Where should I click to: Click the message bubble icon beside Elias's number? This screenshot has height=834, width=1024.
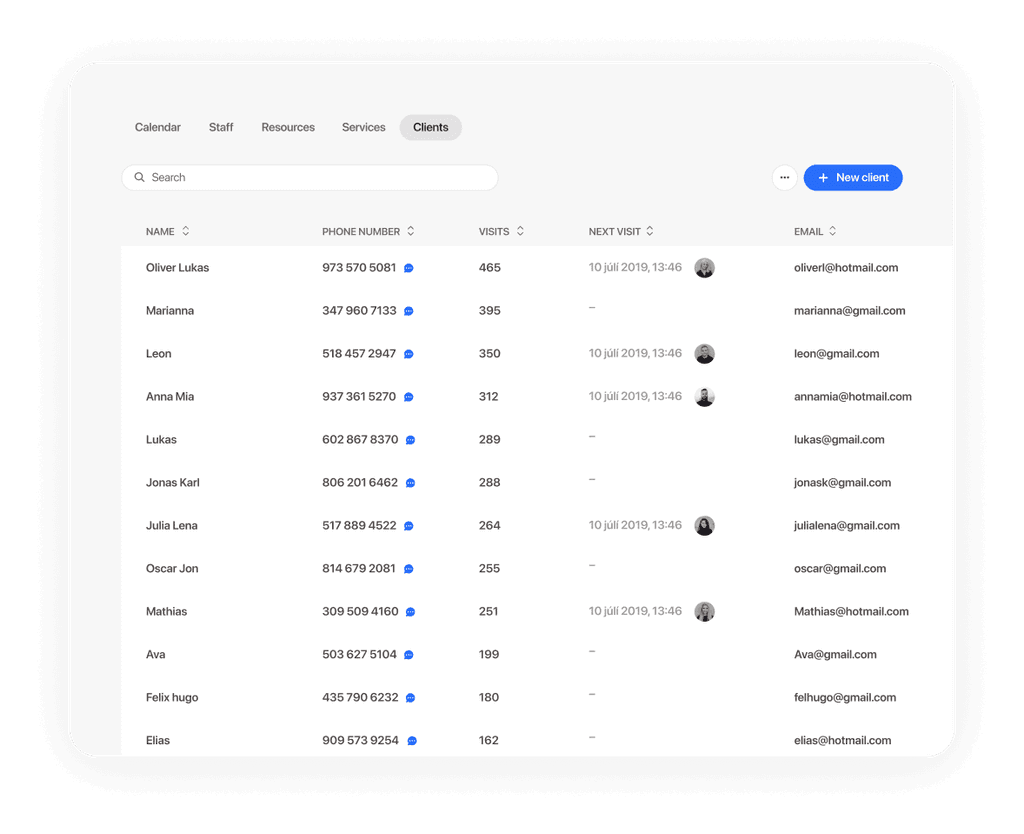pos(413,740)
